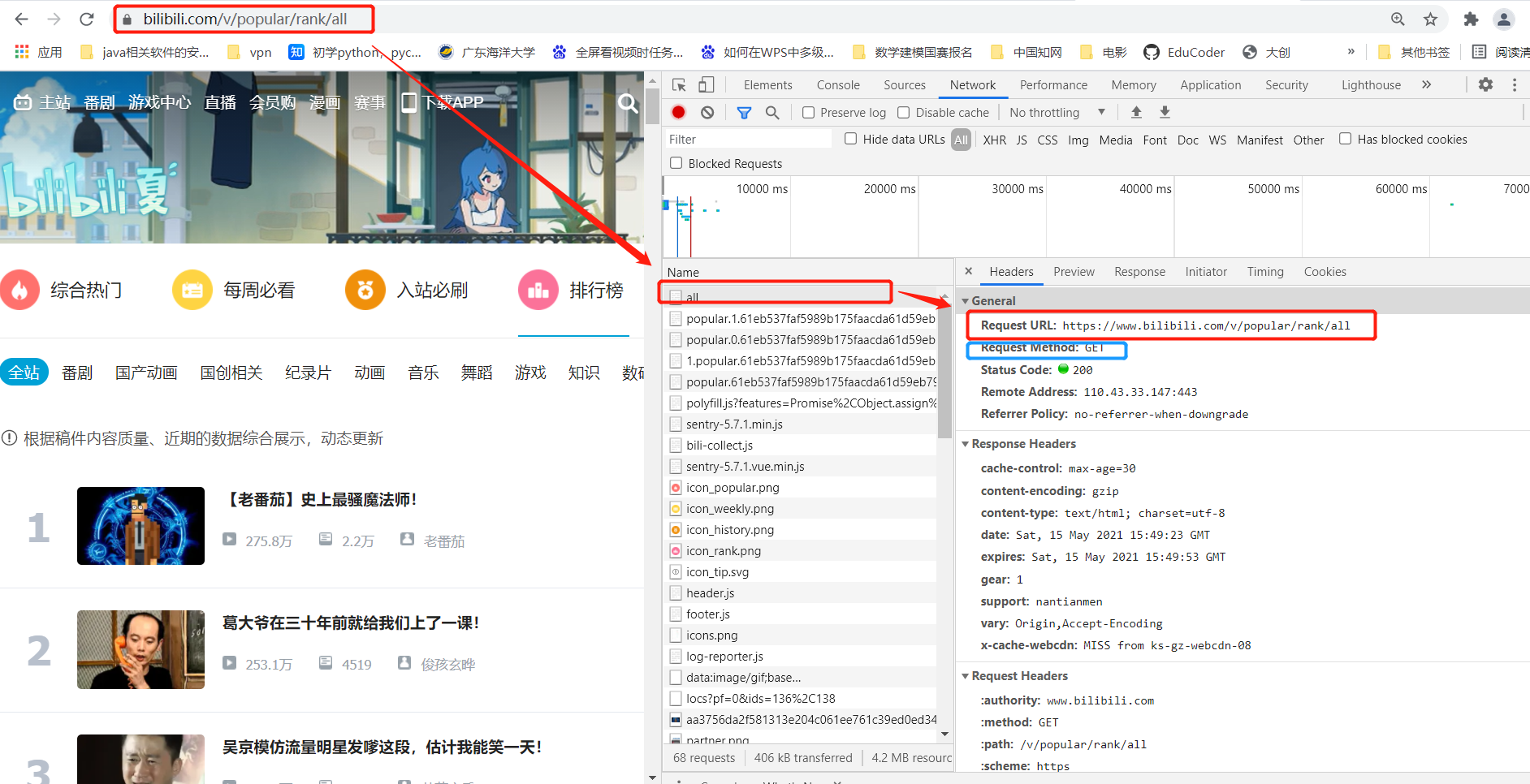The width and height of the screenshot is (1530, 784).
Task: Open the Response tab of the request
Action: point(1139,272)
